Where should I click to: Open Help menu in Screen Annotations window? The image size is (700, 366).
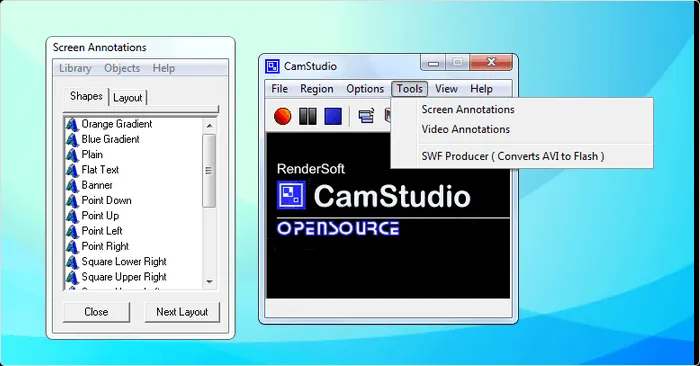[163, 68]
